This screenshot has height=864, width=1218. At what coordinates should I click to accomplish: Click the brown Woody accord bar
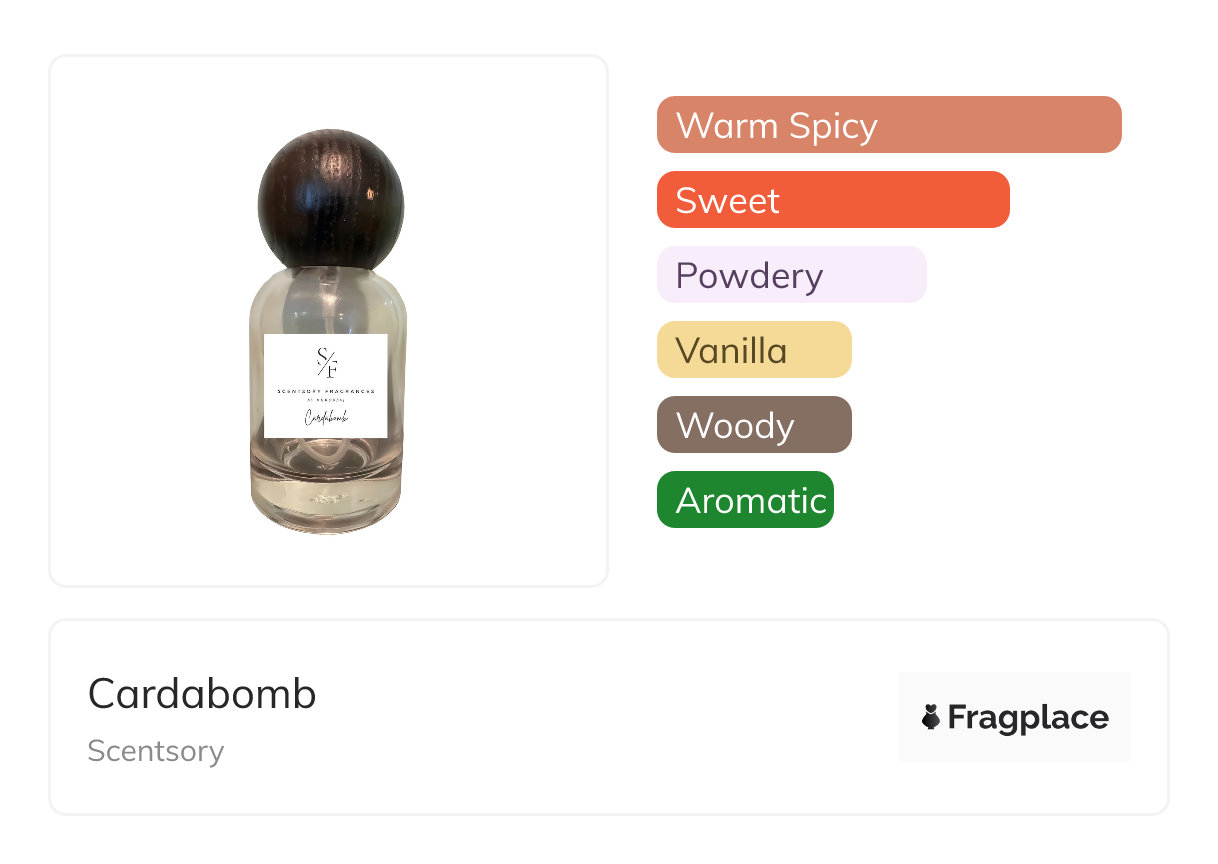753,425
